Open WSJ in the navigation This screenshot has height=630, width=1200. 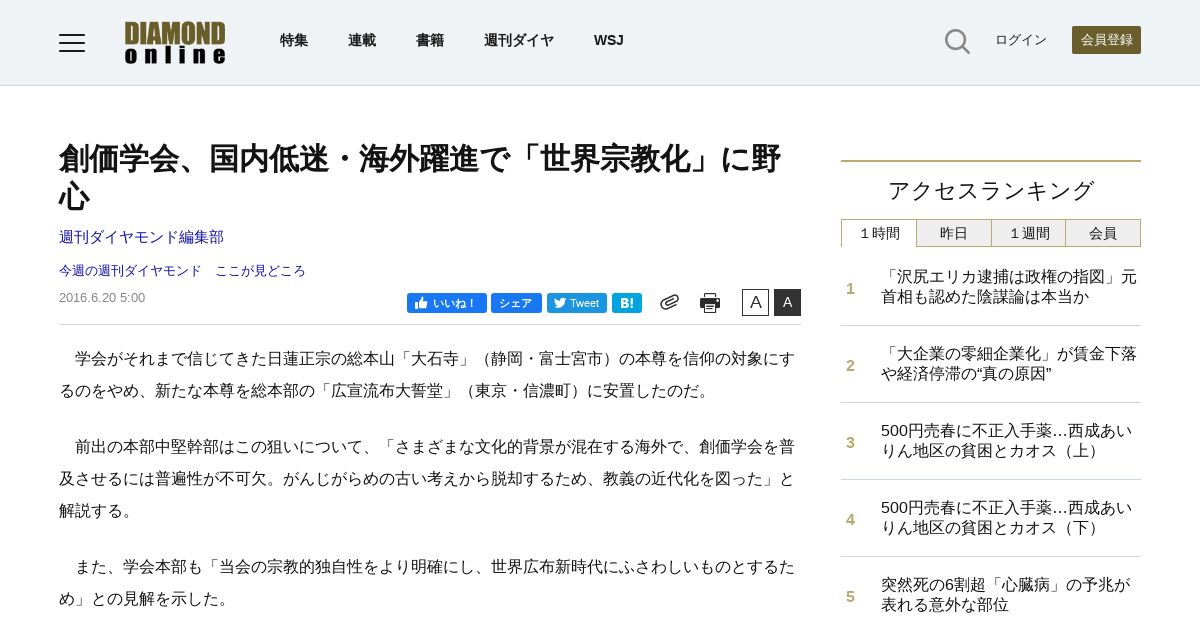(x=608, y=40)
